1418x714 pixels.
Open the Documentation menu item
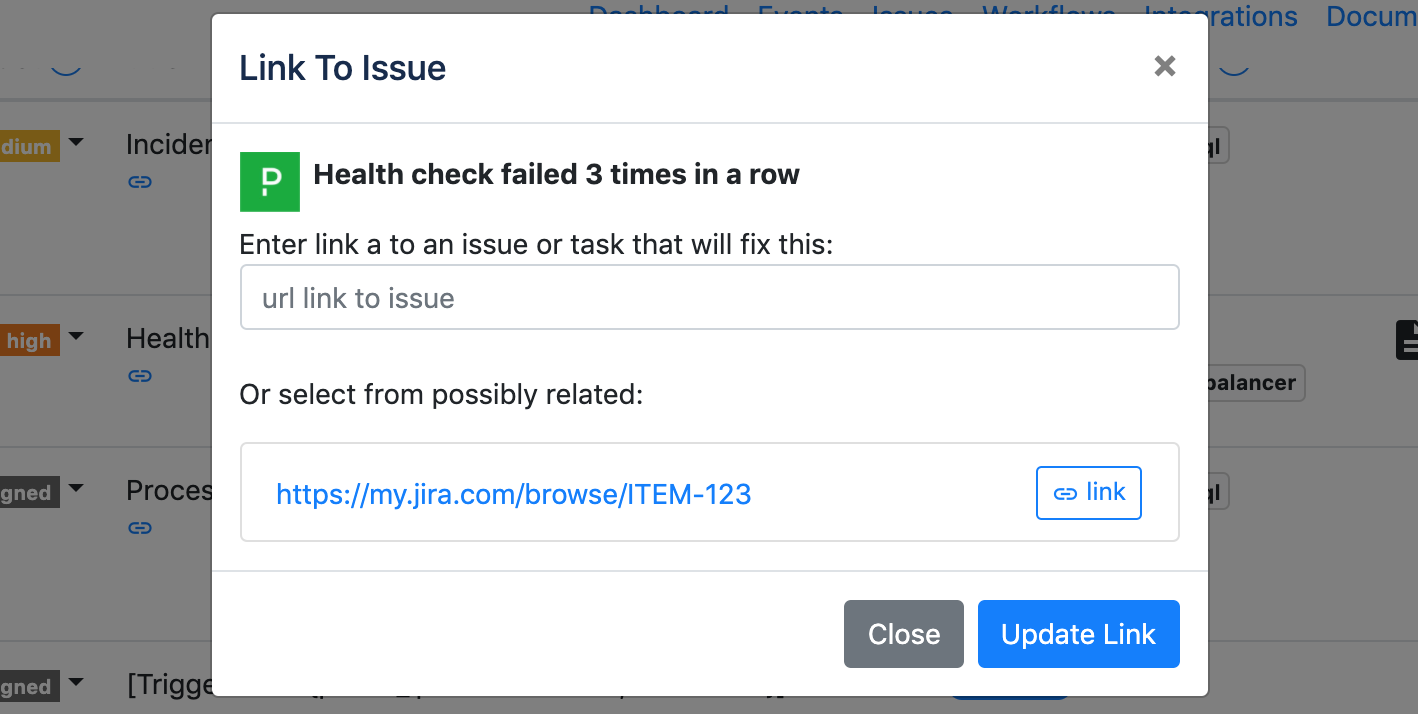click(1372, 16)
